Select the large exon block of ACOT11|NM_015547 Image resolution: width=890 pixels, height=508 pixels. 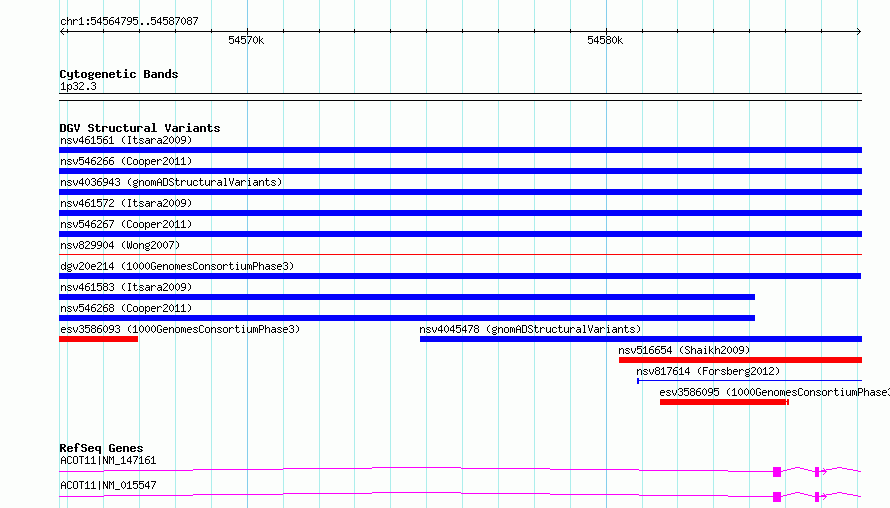click(777, 497)
